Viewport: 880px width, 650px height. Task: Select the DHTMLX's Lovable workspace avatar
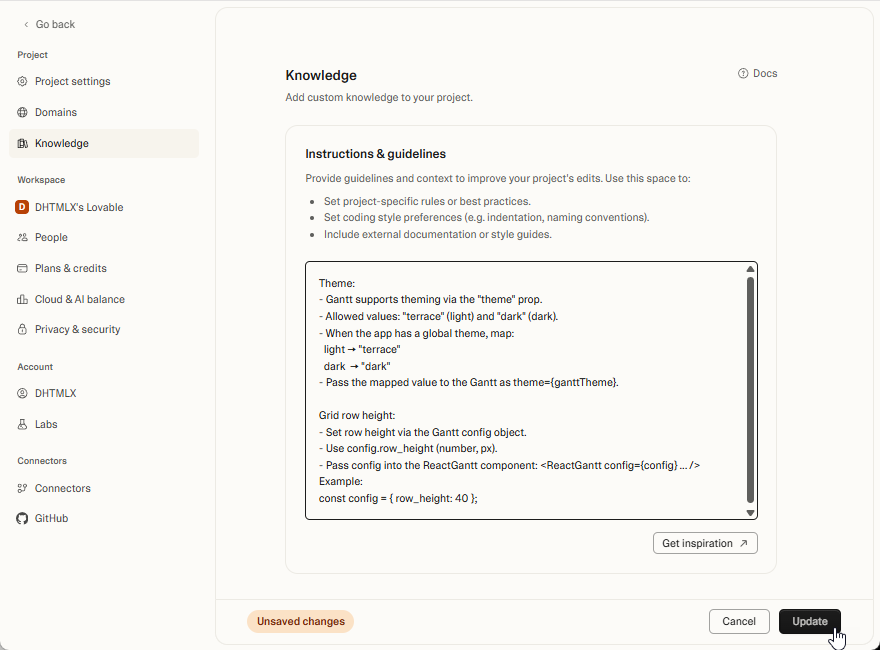click(x=21, y=207)
